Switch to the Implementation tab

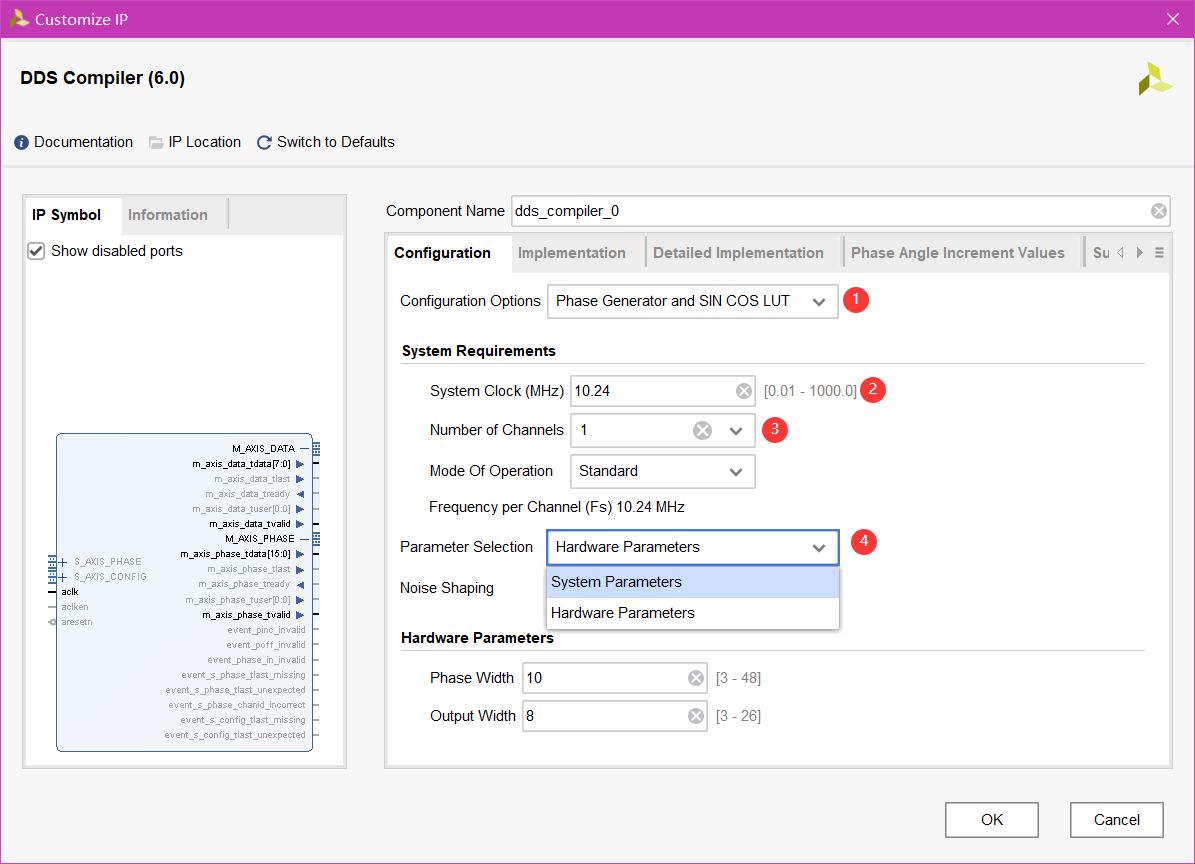point(572,253)
